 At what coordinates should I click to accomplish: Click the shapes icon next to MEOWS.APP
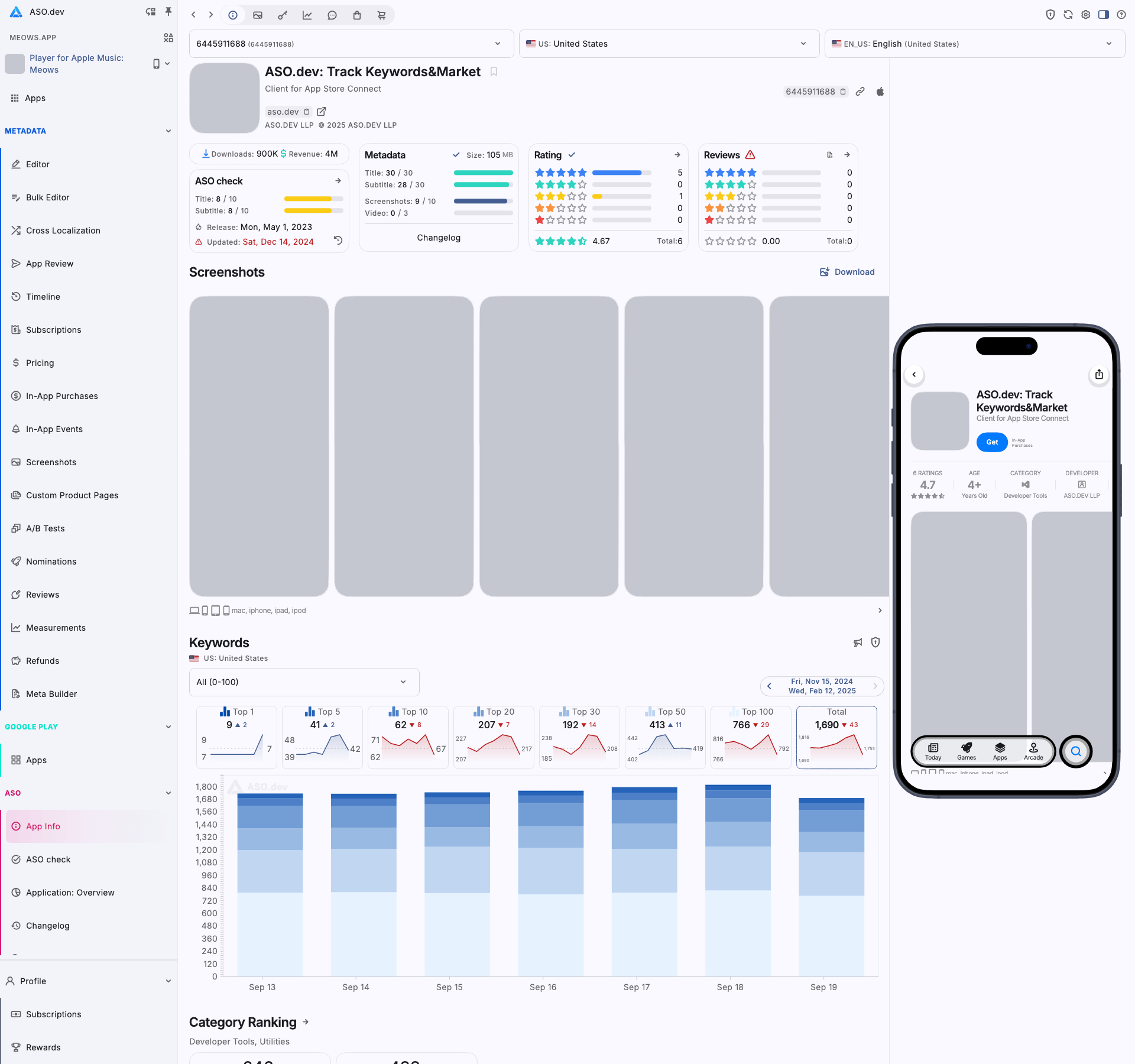pos(168,38)
